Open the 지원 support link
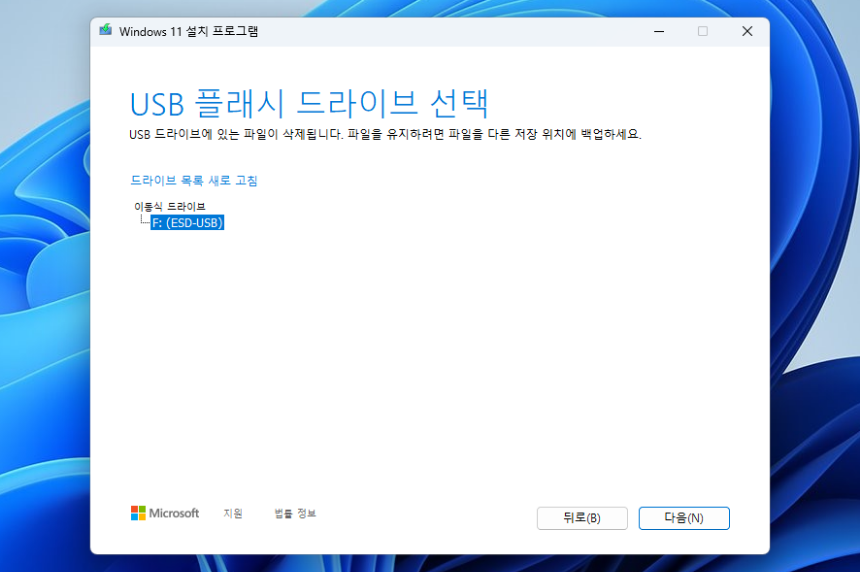 pyautogui.click(x=233, y=513)
